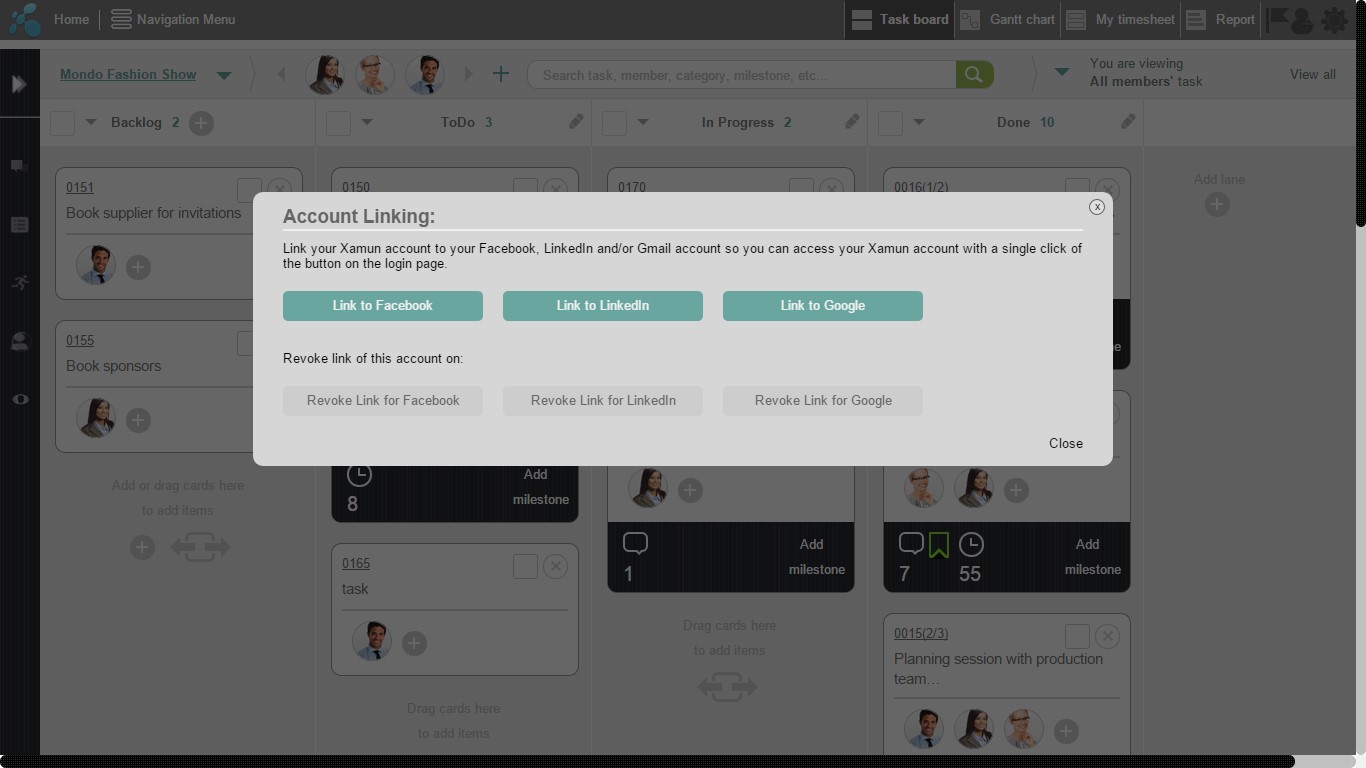Add a new lane with plus icon
The width and height of the screenshot is (1366, 768).
pyautogui.click(x=1217, y=204)
